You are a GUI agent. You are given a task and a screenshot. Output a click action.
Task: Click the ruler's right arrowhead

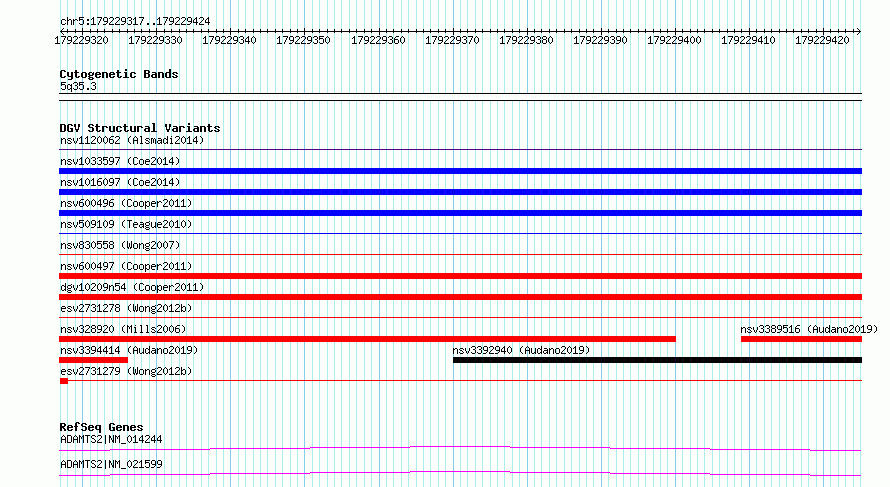coord(859,31)
